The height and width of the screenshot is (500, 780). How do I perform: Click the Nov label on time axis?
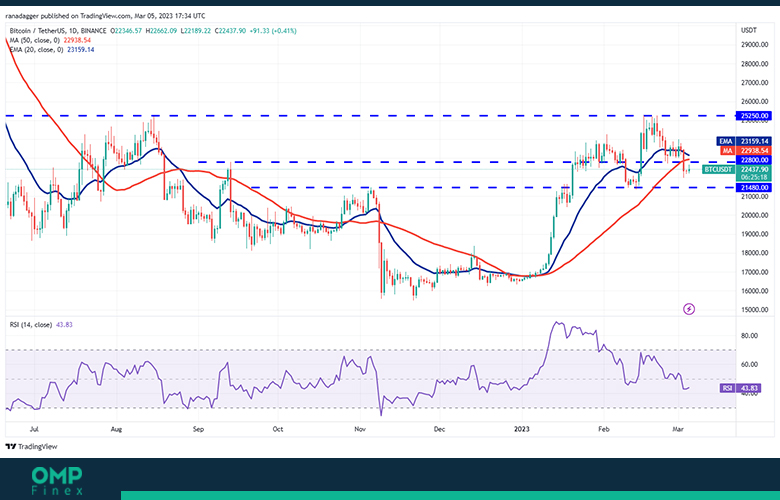[360, 429]
